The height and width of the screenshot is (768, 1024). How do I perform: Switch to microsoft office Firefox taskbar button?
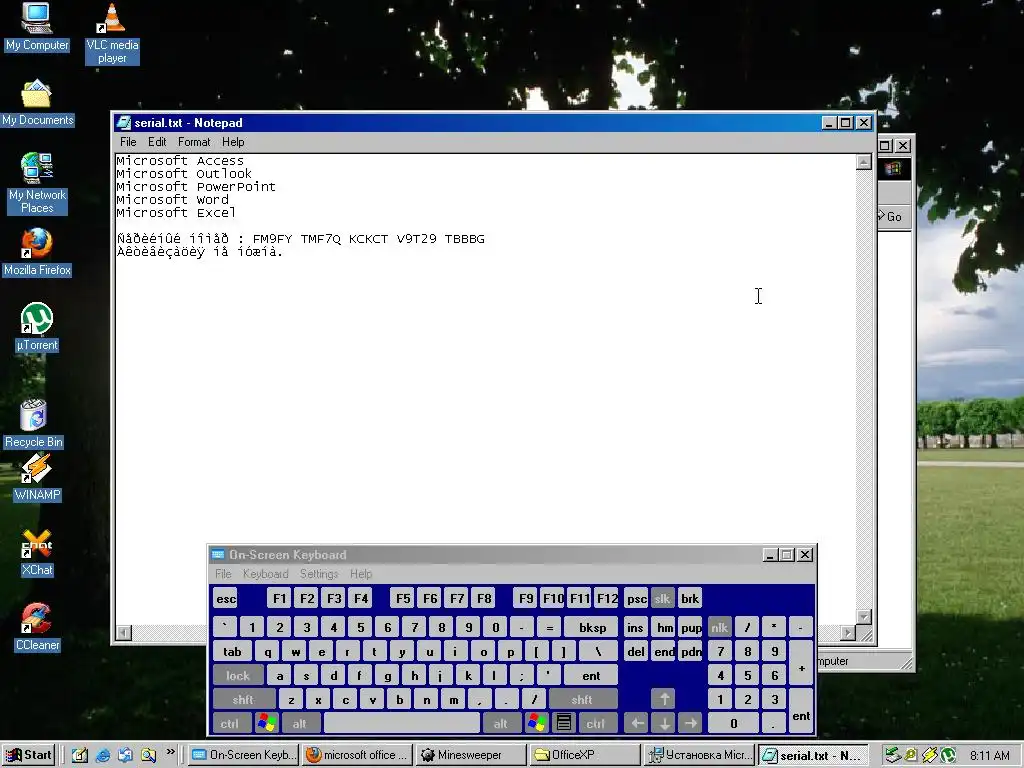358,755
